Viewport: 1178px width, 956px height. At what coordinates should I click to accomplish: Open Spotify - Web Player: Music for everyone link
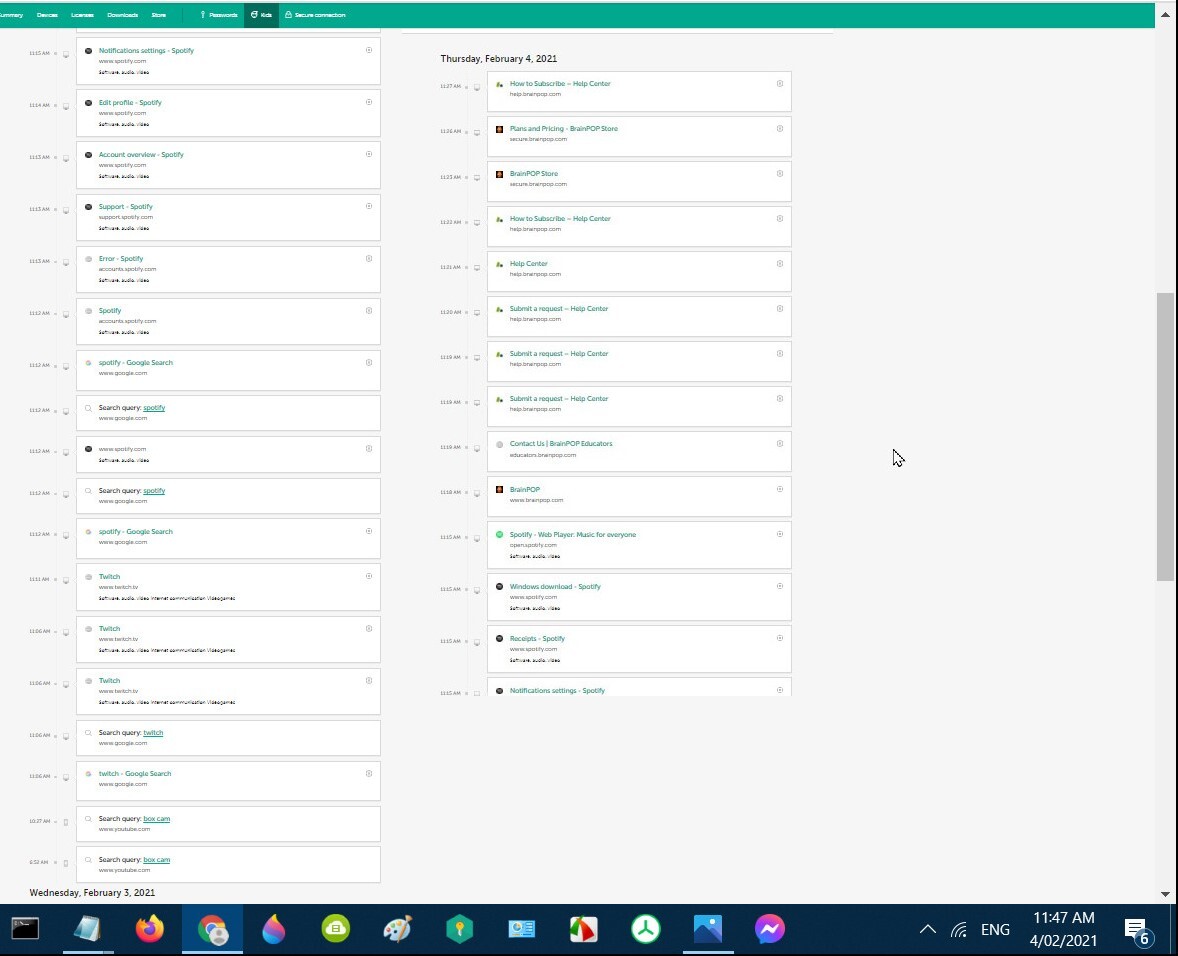(x=572, y=535)
